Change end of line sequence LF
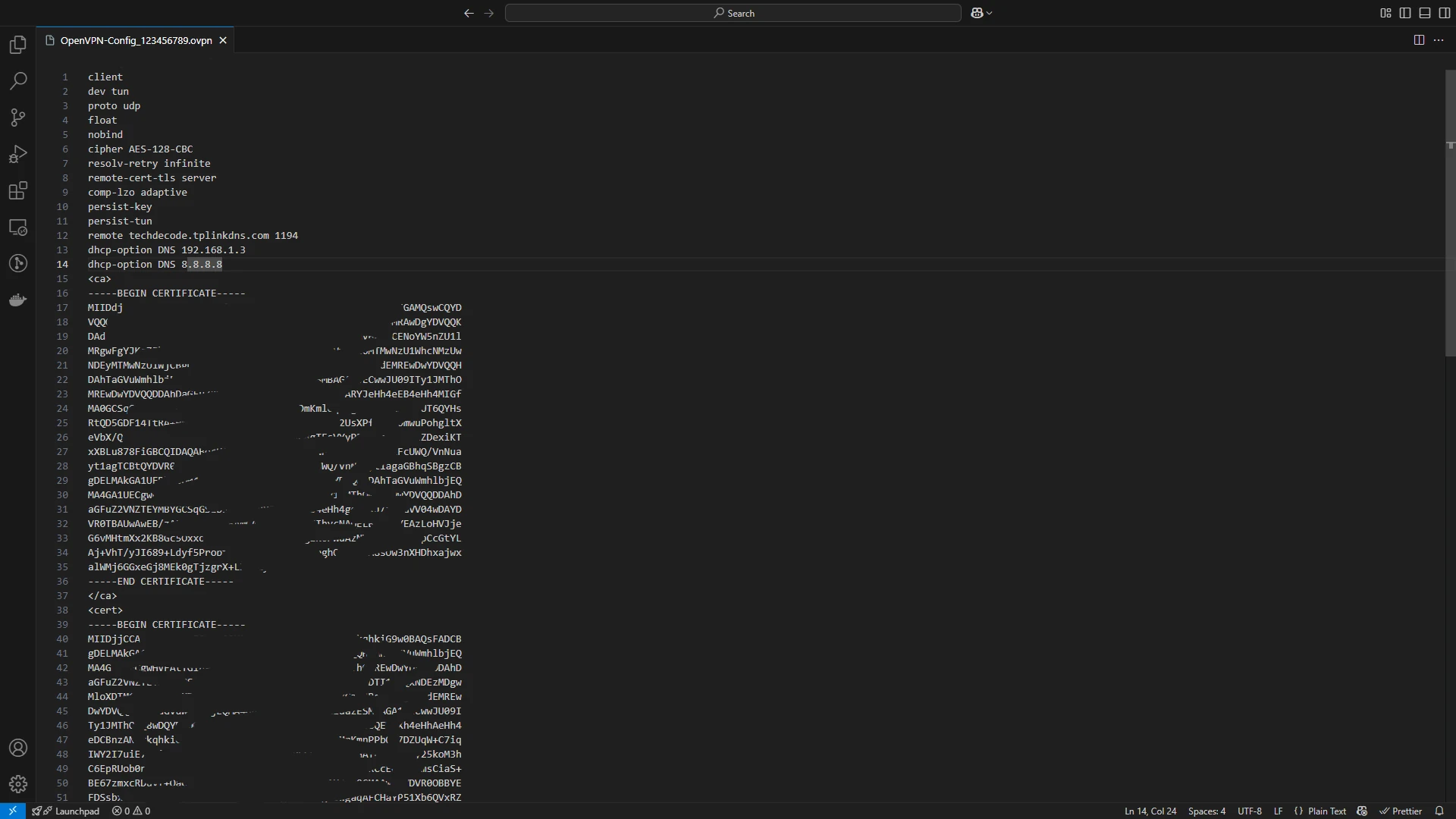1456x819 pixels. 1278,811
